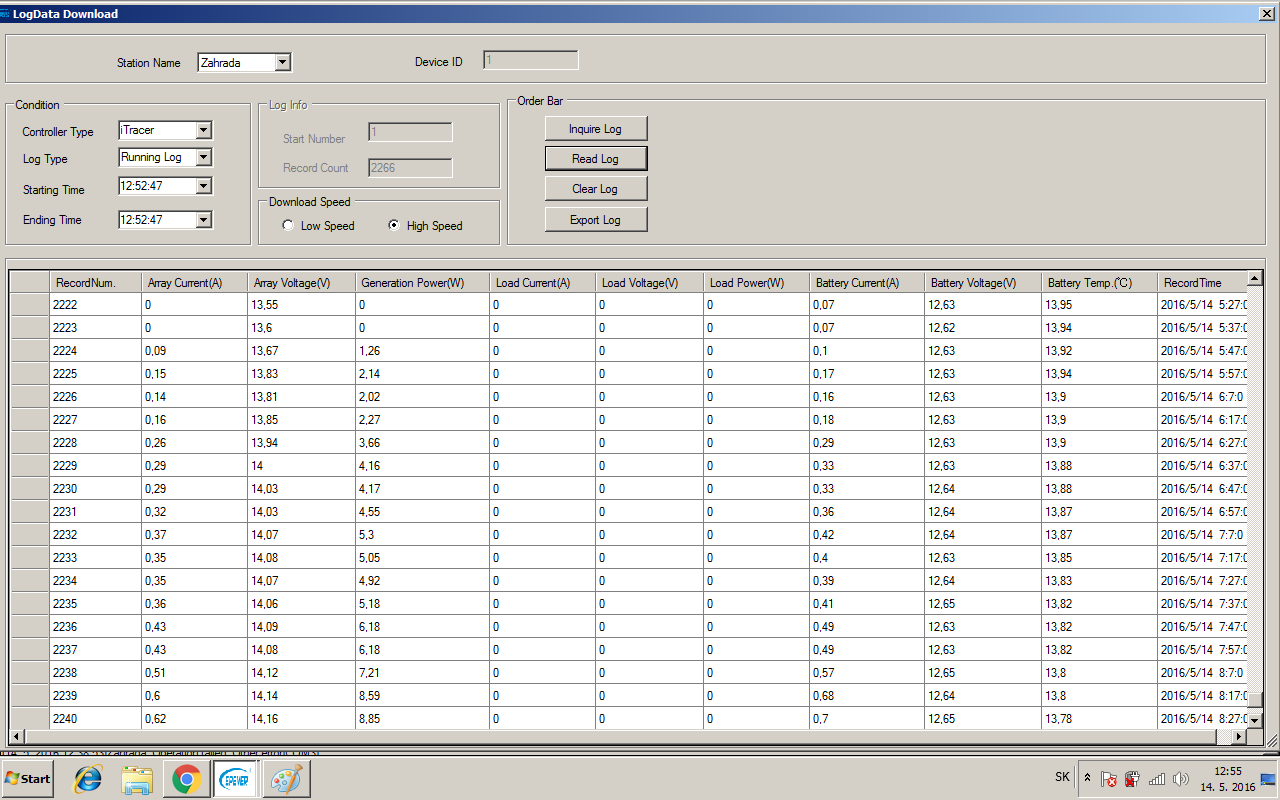The image size is (1280, 800).
Task: Show hidden tray icons with the chevron
Action: 1088,778
